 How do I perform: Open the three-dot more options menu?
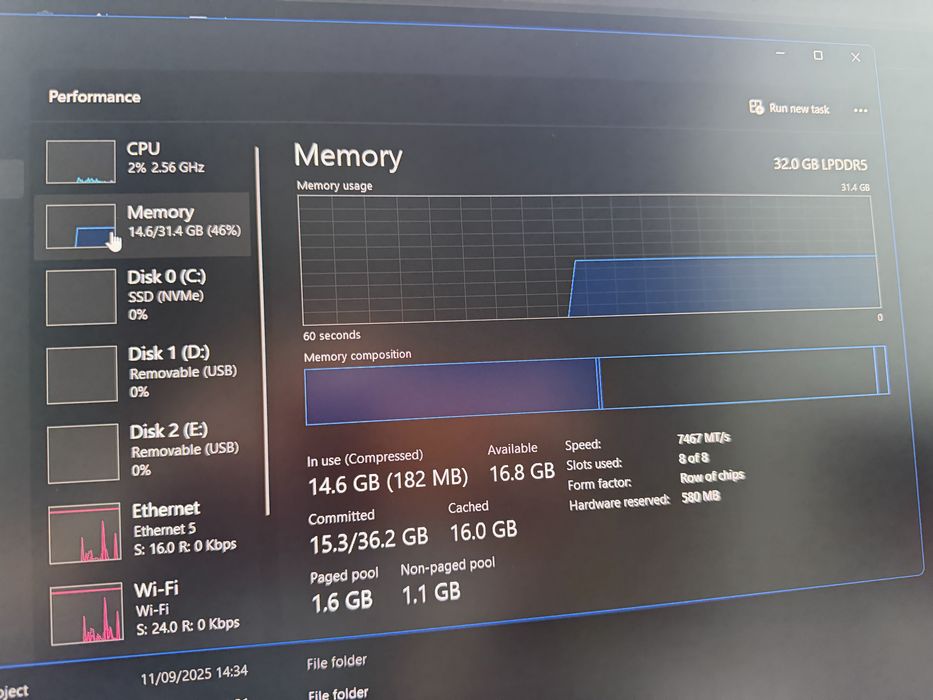click(x=860, y=110)
